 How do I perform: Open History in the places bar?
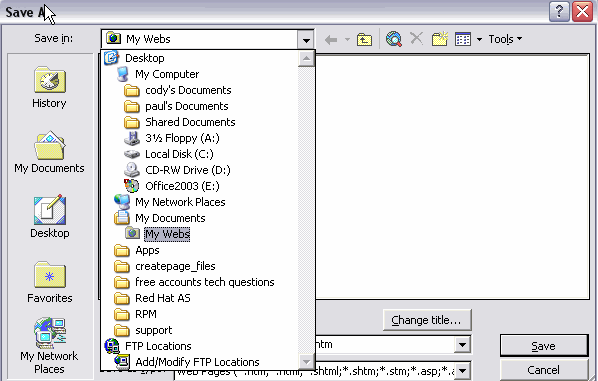coord(50,88)
